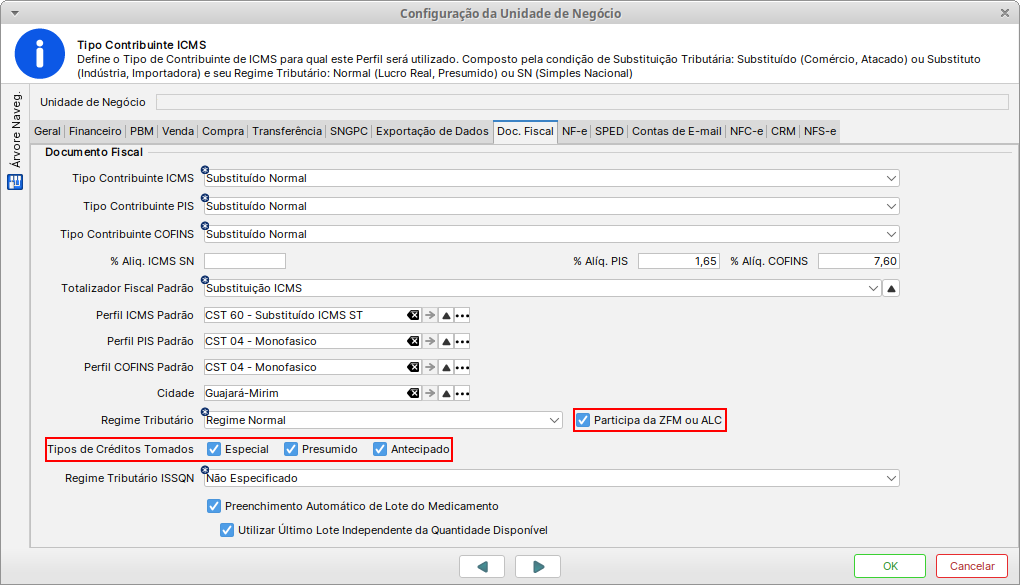Go to the next step arrow
1020x585 pixels.
[538, 566]
